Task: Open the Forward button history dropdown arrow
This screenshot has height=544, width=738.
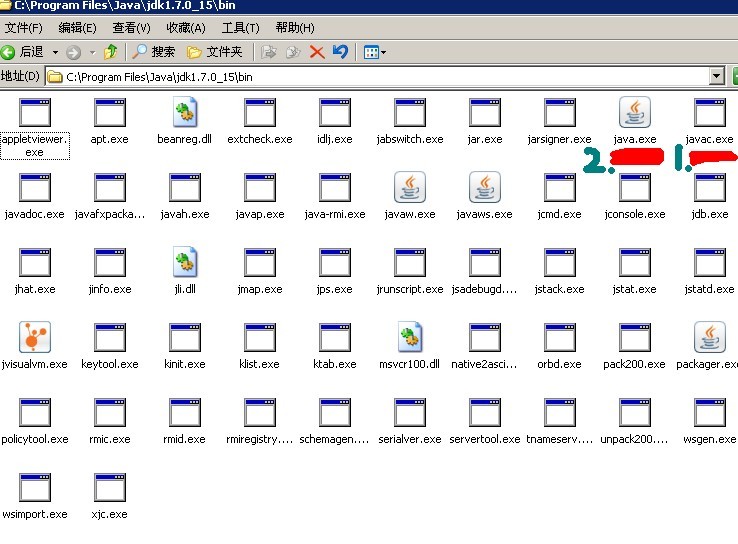Action: [93, 52]
